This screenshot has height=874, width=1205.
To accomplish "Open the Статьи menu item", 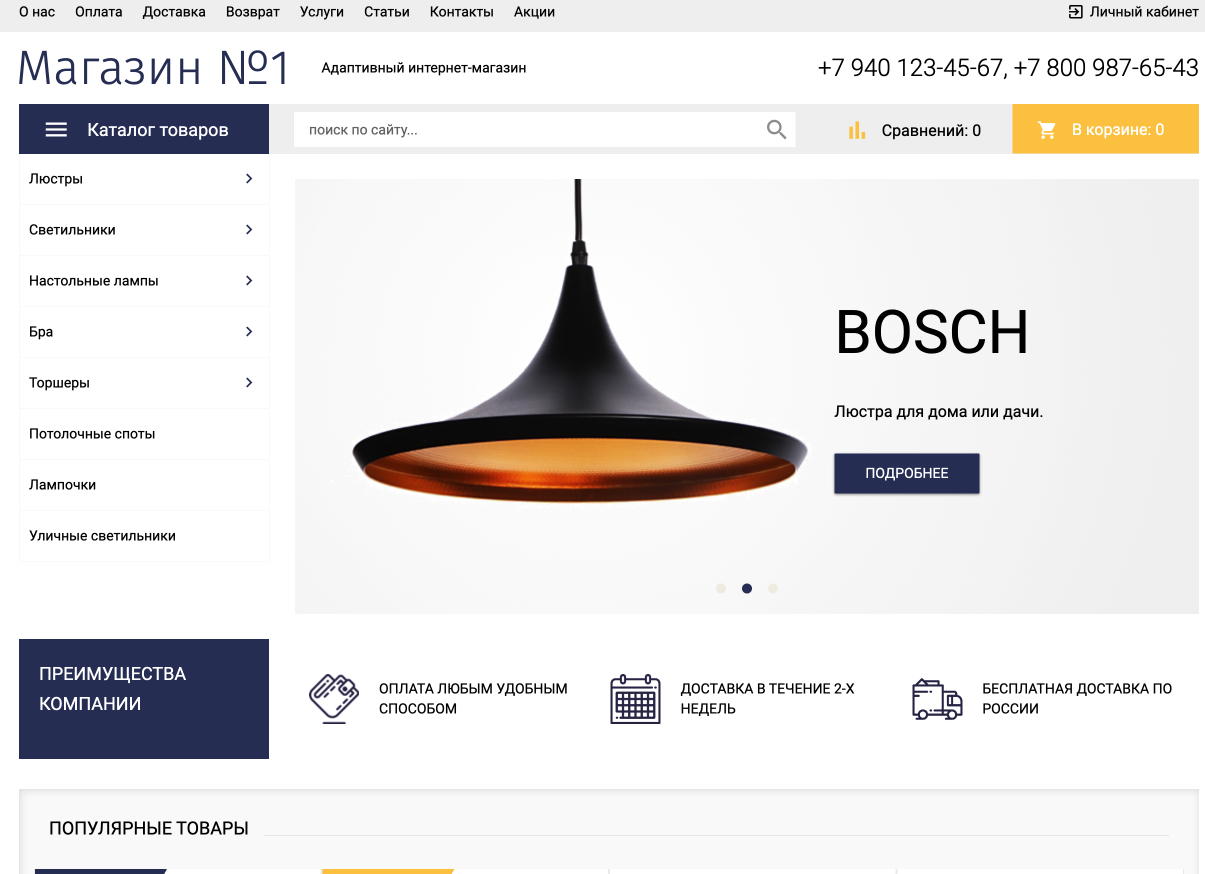I will (x=387, y=12).
